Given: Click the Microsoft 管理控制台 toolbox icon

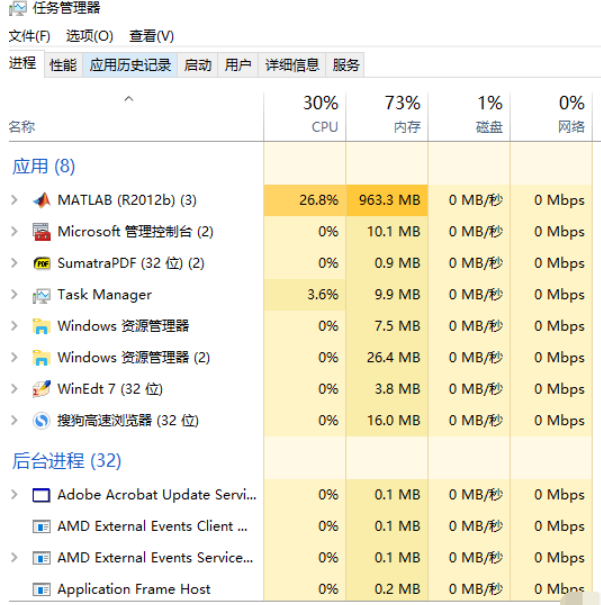Looking at the screenshot, I should 41,232.
